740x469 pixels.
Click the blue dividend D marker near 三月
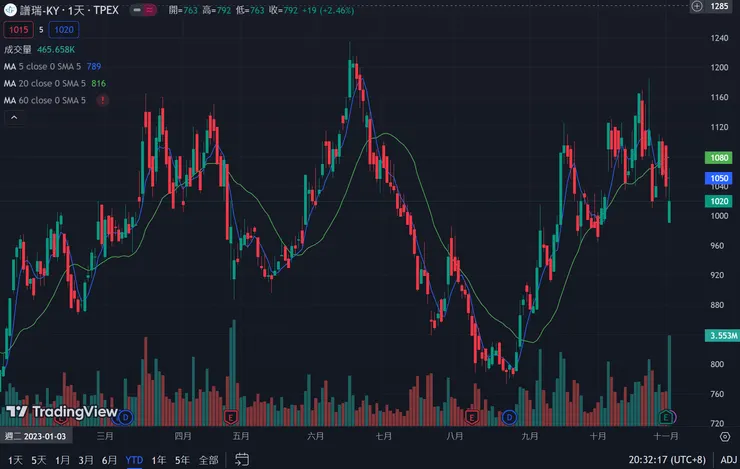coord(126,417)
